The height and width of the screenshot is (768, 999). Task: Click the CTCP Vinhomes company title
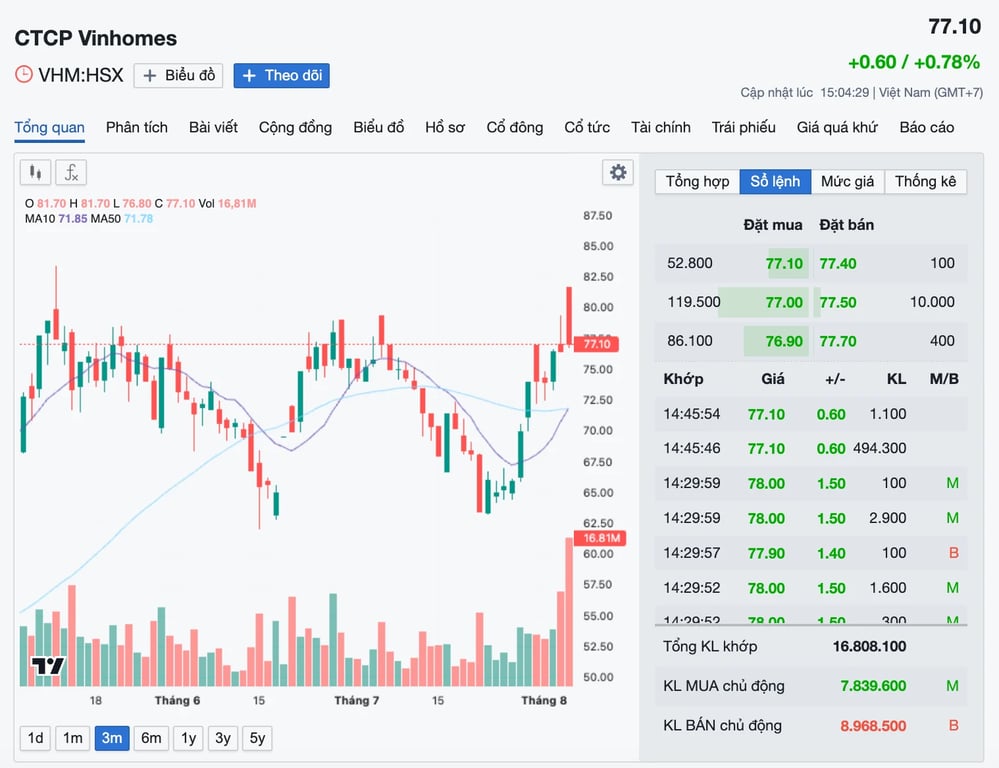point(96,38)
